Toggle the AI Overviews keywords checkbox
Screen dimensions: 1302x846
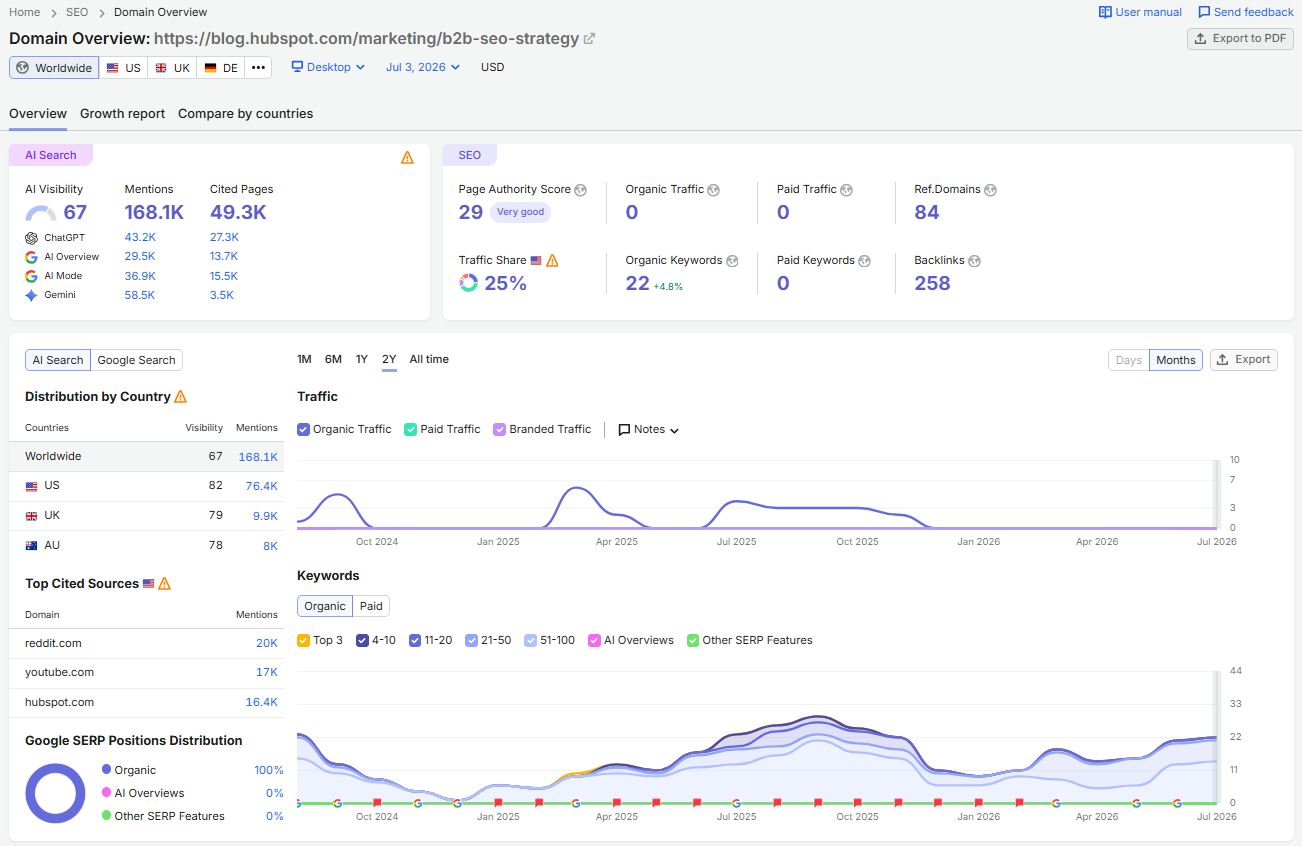pyautogui.click(x=594, y=640)
